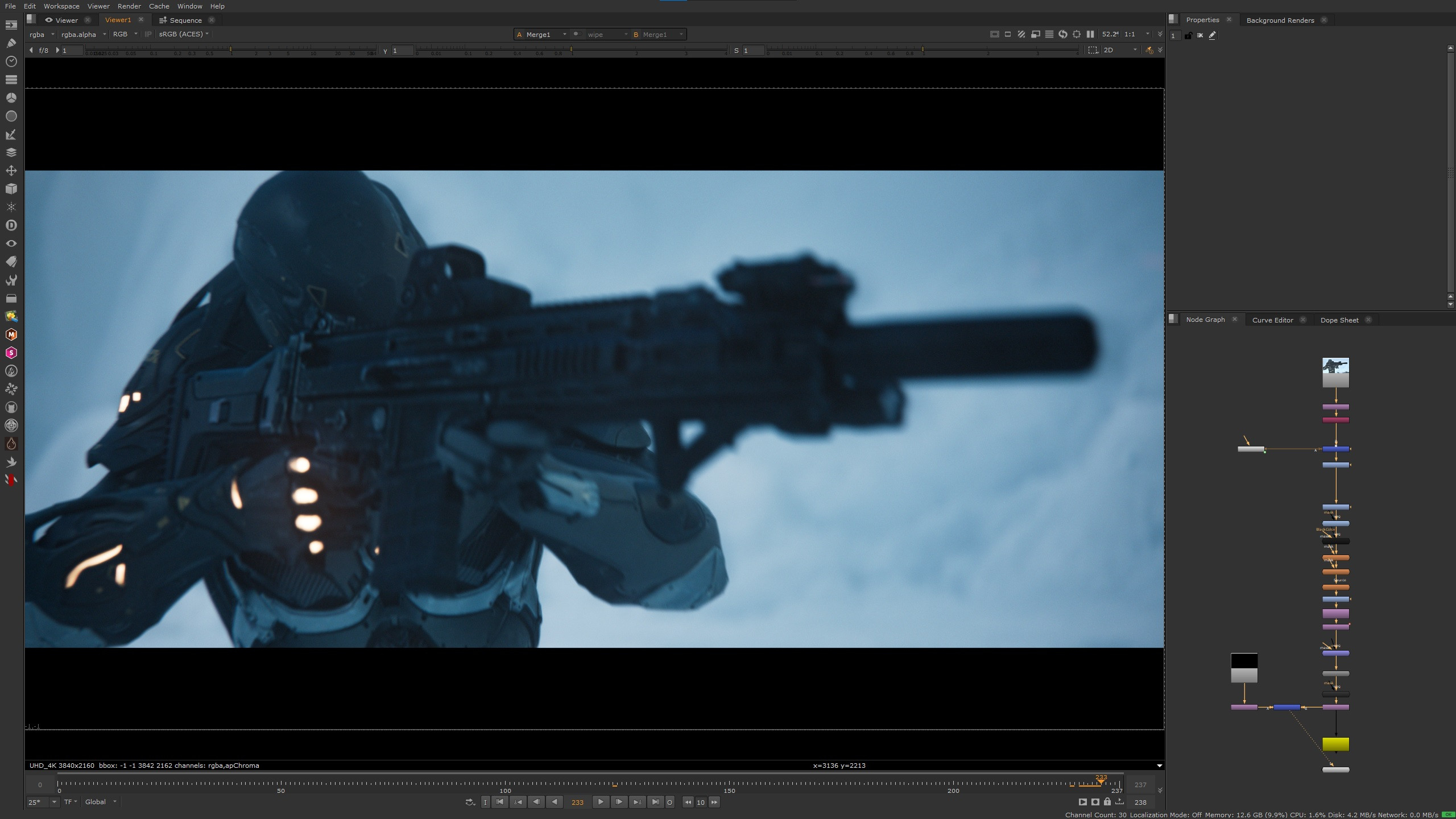Toggle the playback lock icon bottom right

pyautogui.click(x=1107, y=802)
